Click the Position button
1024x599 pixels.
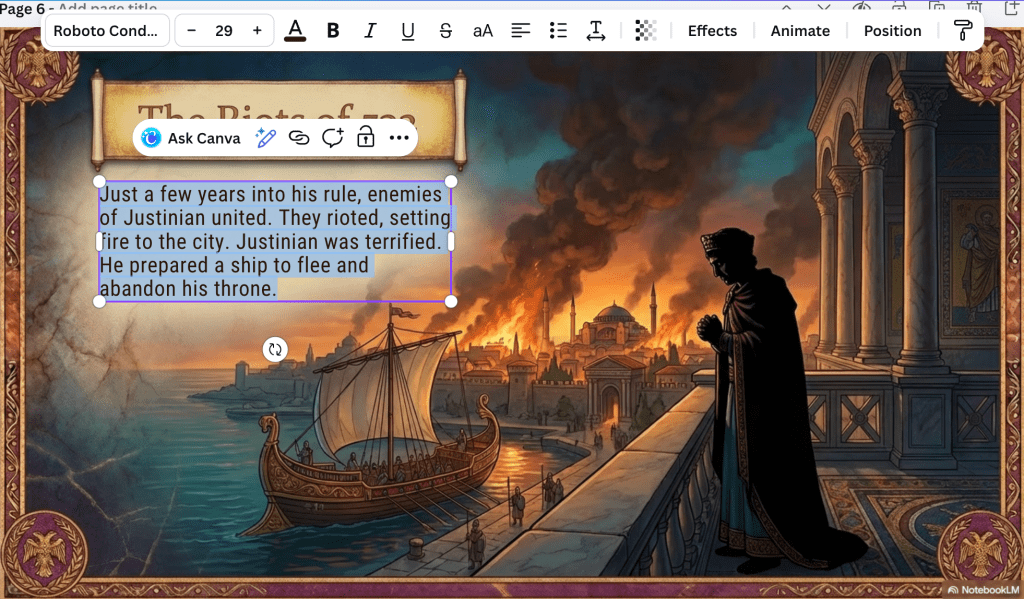point(892,31)
